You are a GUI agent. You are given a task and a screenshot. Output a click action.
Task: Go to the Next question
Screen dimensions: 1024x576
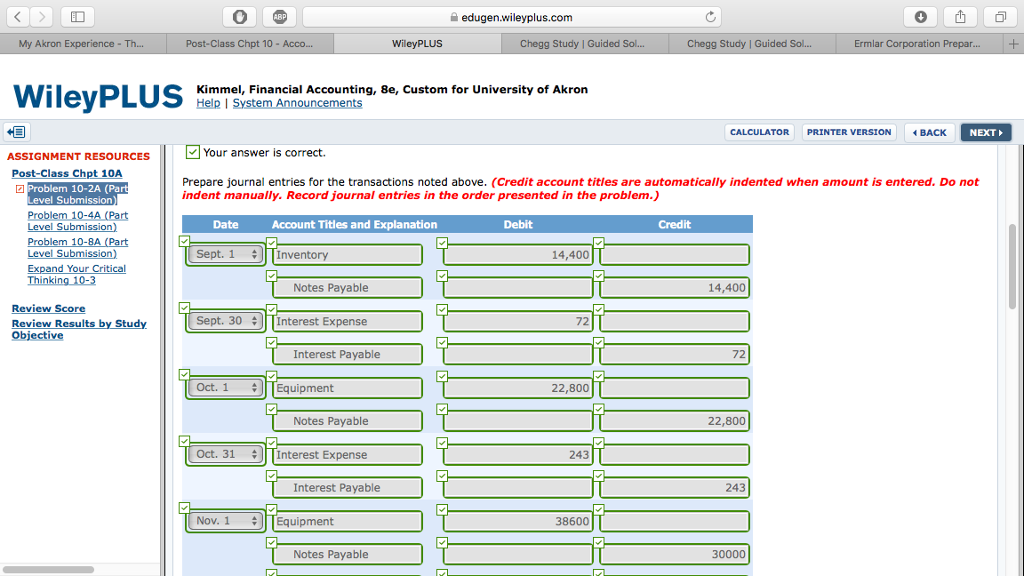point(986,133)
